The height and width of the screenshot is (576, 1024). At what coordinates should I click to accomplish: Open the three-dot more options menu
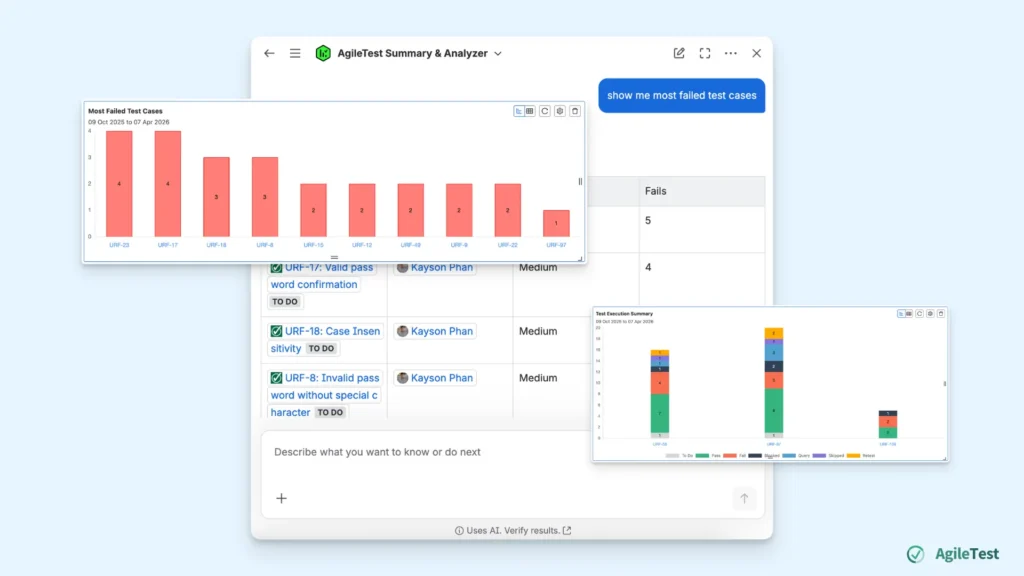(731, 54)
